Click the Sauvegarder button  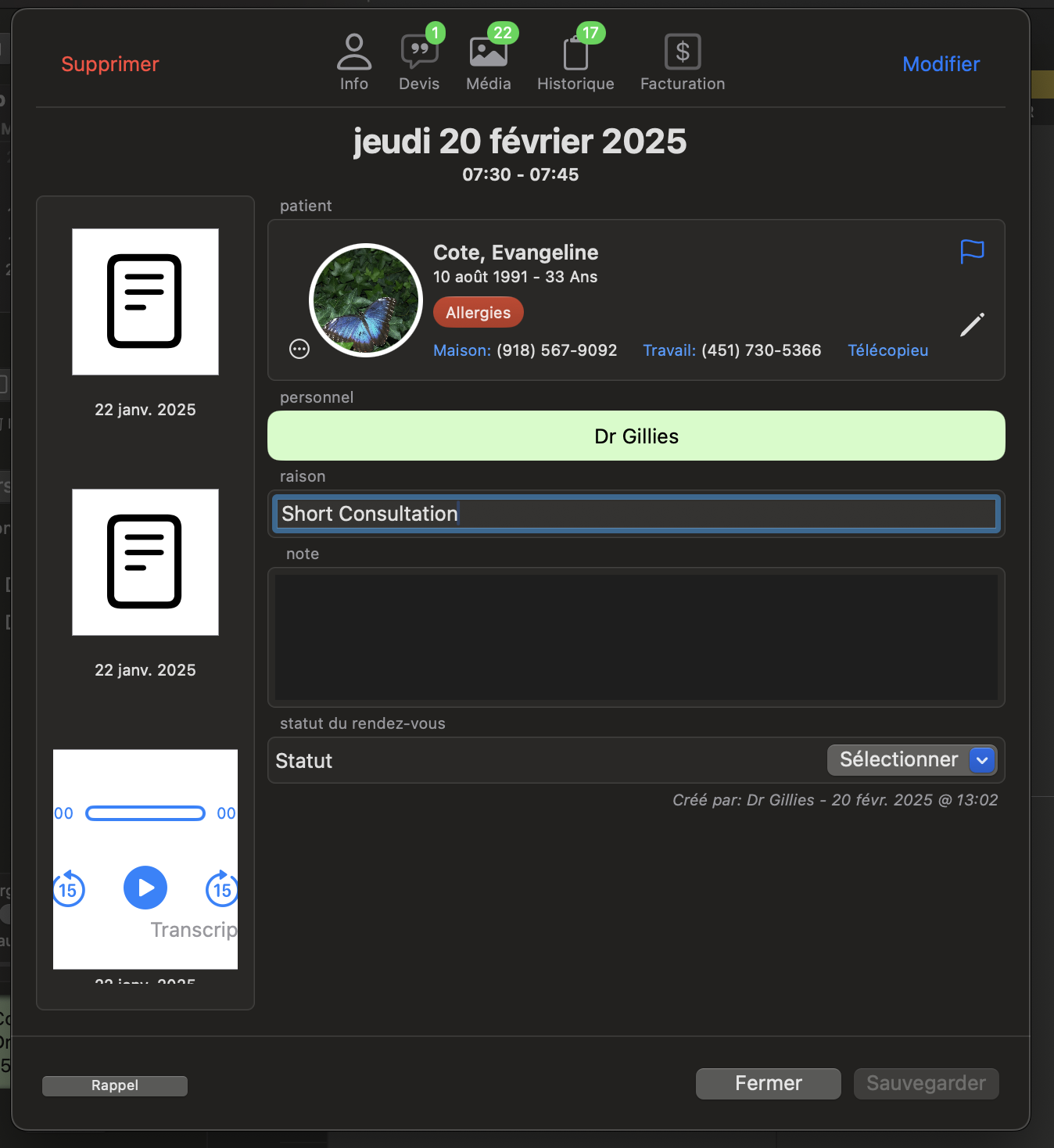point(926,1083)
